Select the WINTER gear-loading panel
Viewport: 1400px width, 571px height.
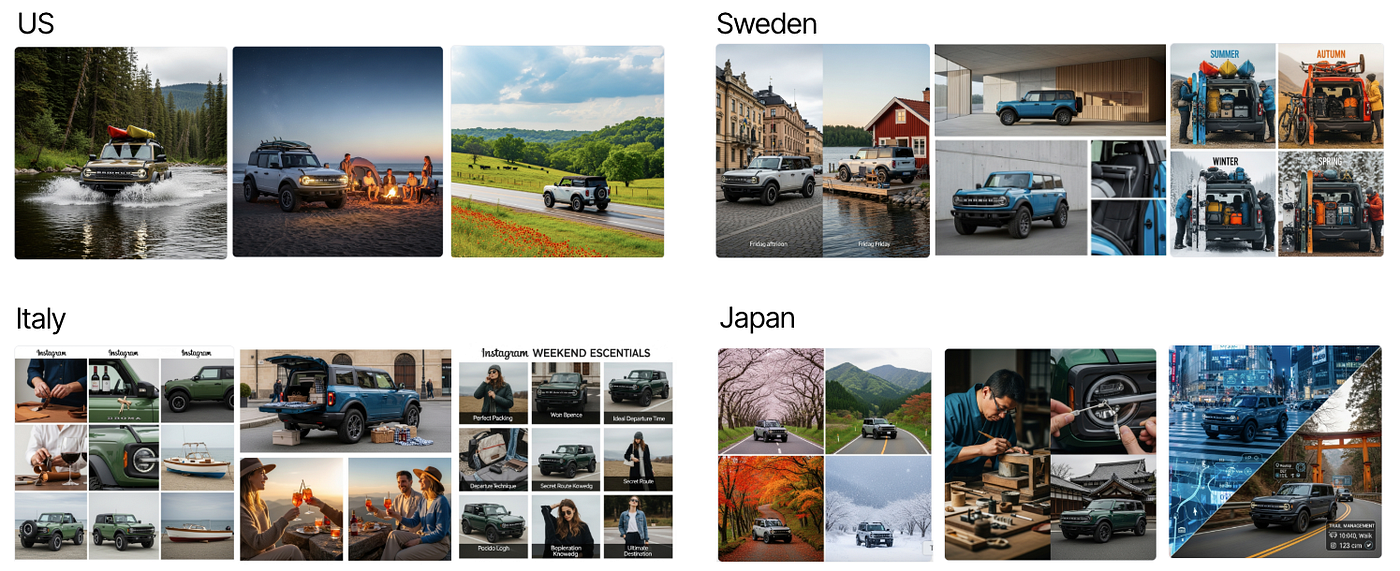coord(1223,204)
